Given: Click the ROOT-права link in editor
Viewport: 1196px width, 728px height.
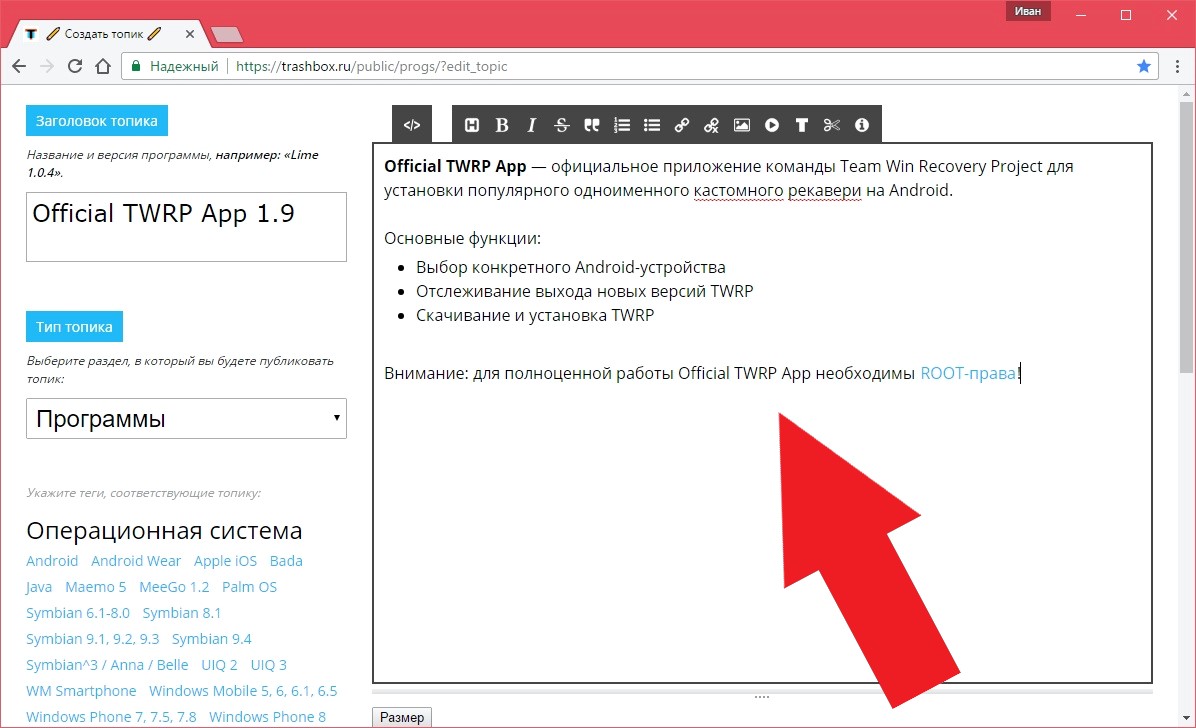Looking at the screenshot, I should pos(968,373).
